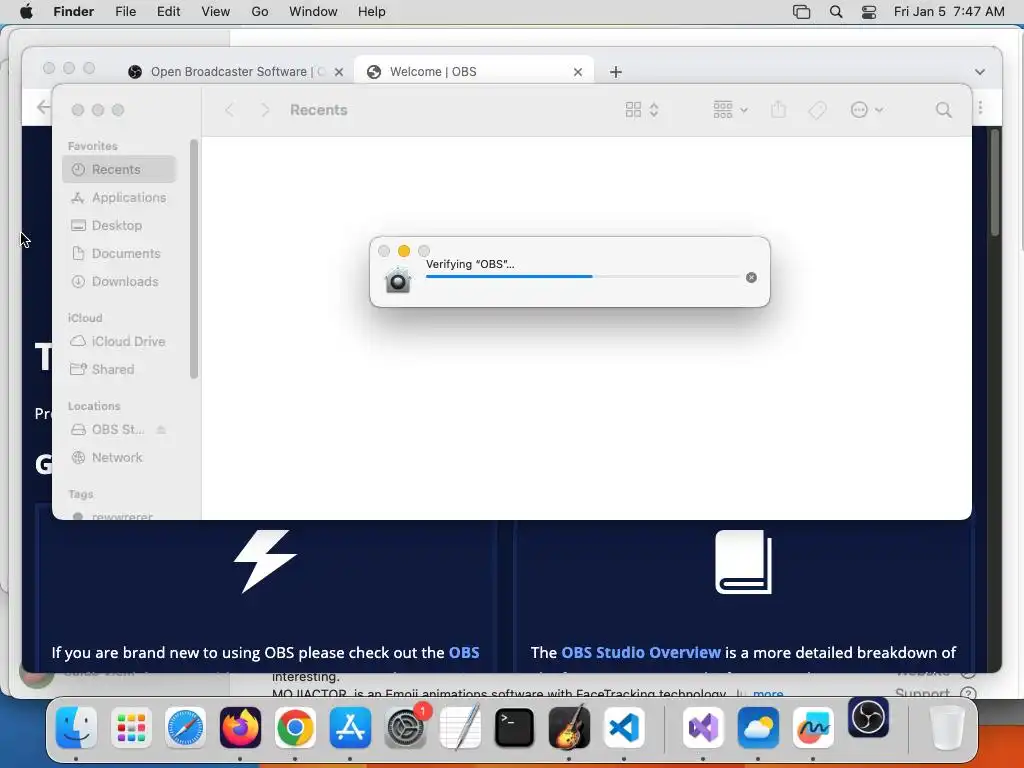The width and height of the screenshot is (1024, 768).
Task: Click the Verifying OBS progress bar
Action: [582, 276]
